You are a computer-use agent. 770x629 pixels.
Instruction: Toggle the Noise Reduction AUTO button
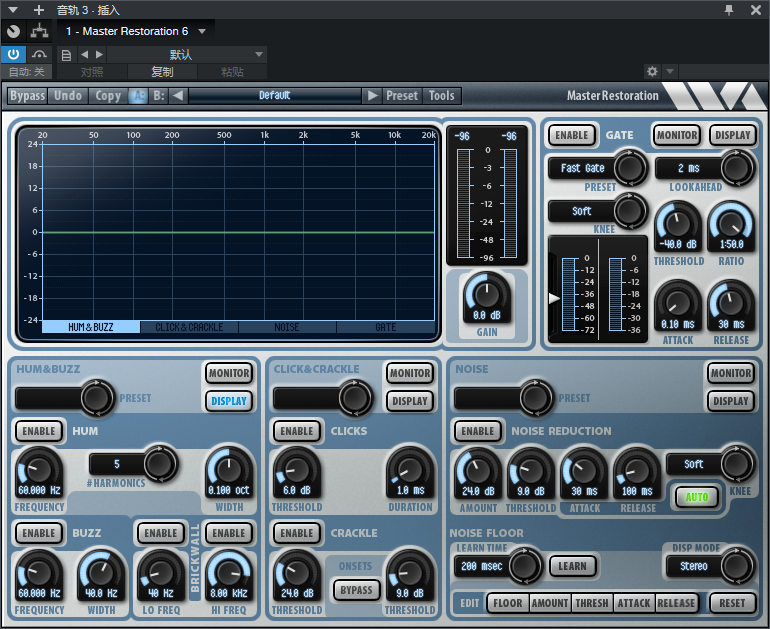[x=696, y=497]
